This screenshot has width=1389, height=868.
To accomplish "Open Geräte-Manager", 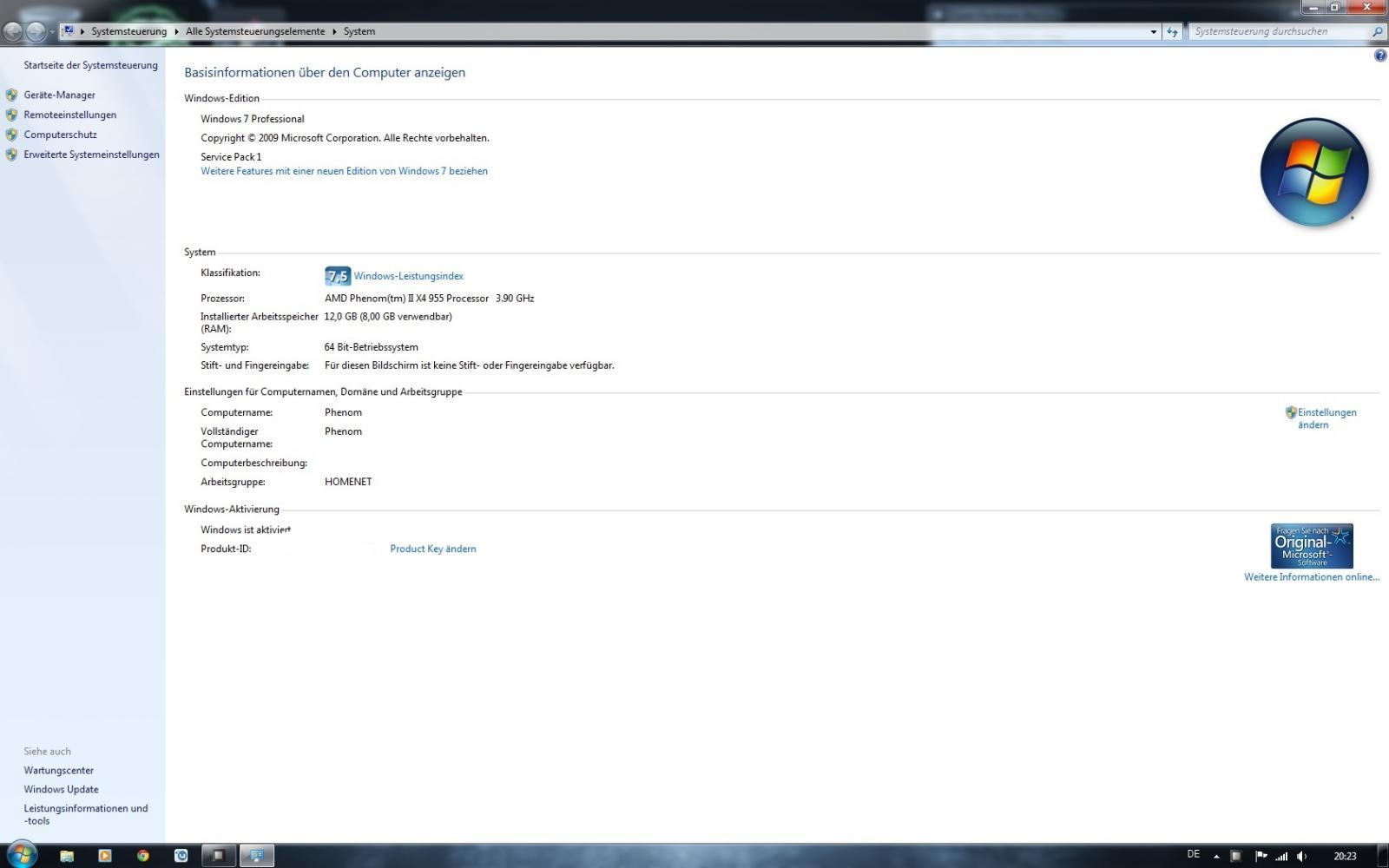I will click(x=59, y=95).
